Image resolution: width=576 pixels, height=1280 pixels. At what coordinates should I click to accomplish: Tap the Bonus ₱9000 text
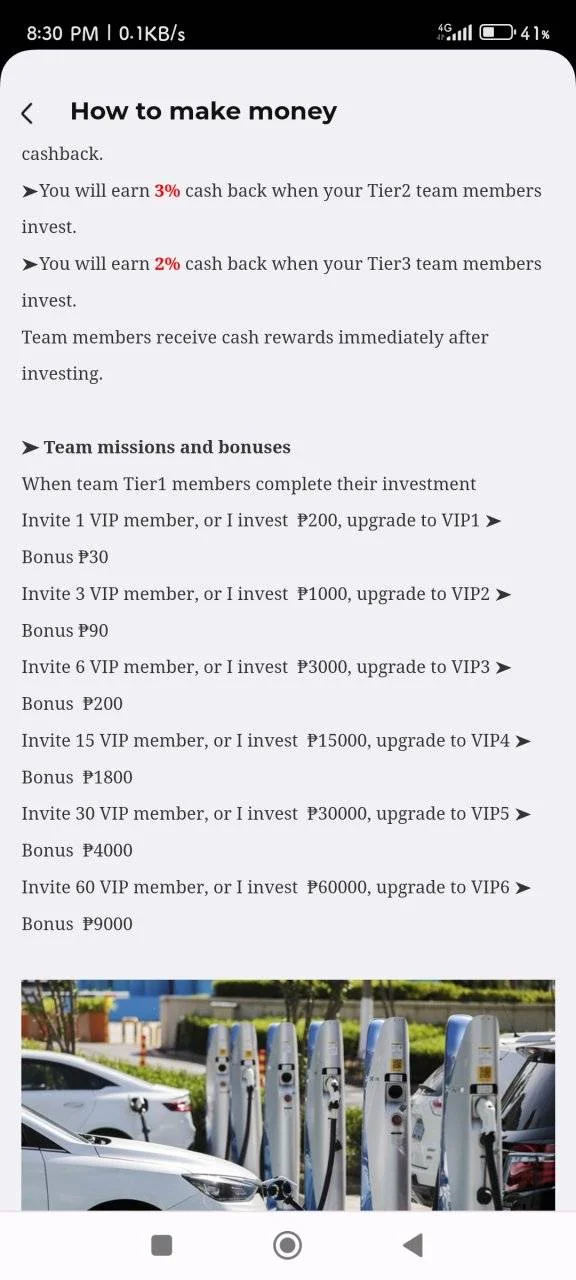[77, 924]
